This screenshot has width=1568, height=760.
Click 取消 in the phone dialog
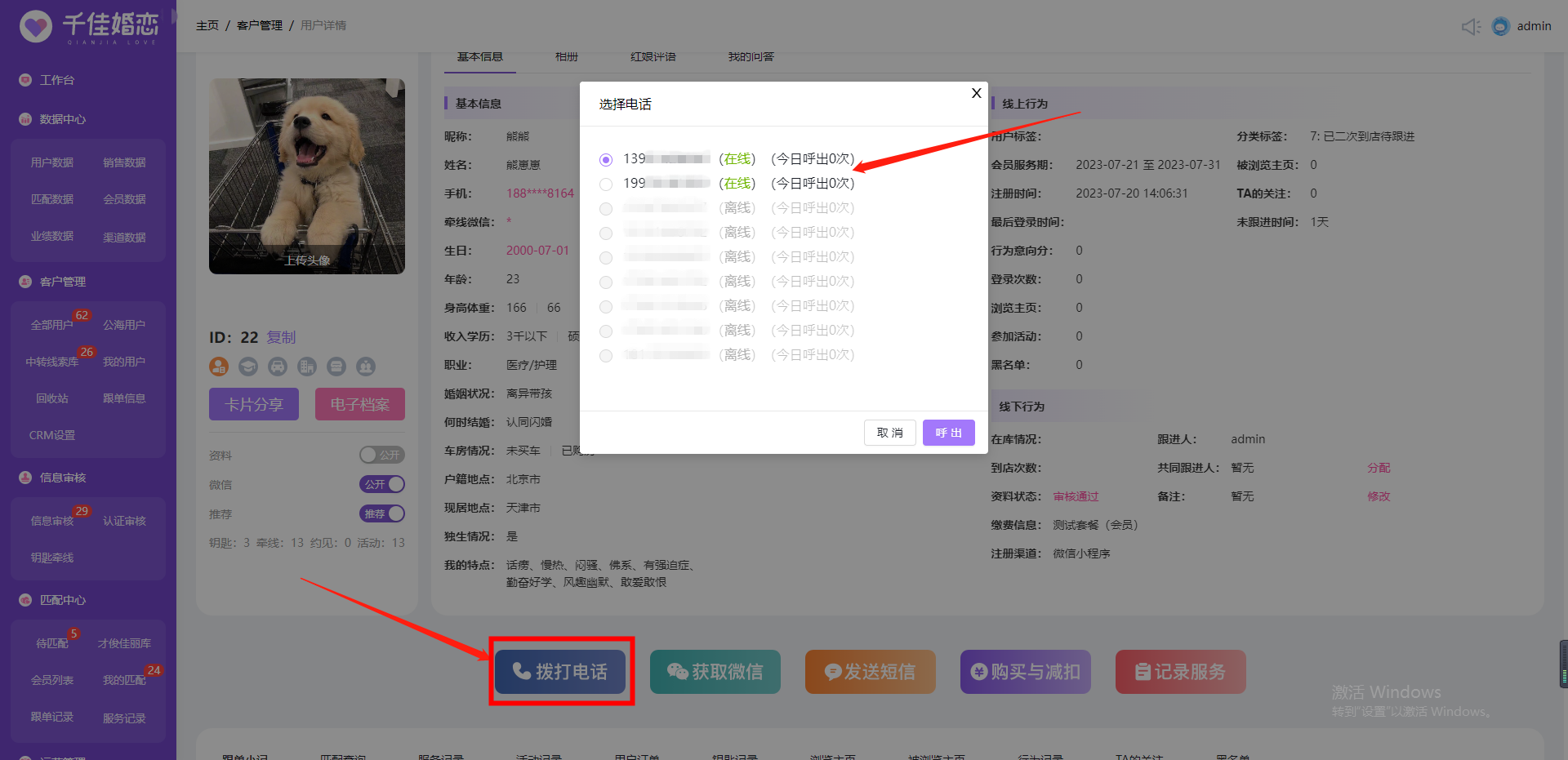pyautogui.click(x=890, y=433)
